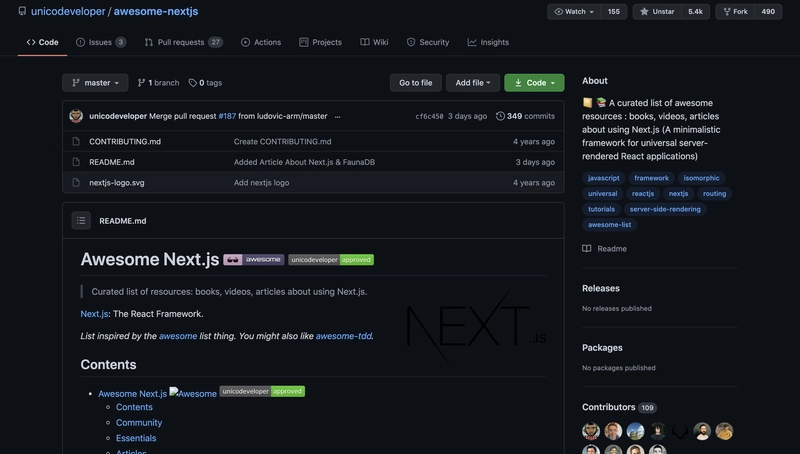
Task: Jump to Contents sub-item link
Action: pyautogui.click(x=134, y=407)
